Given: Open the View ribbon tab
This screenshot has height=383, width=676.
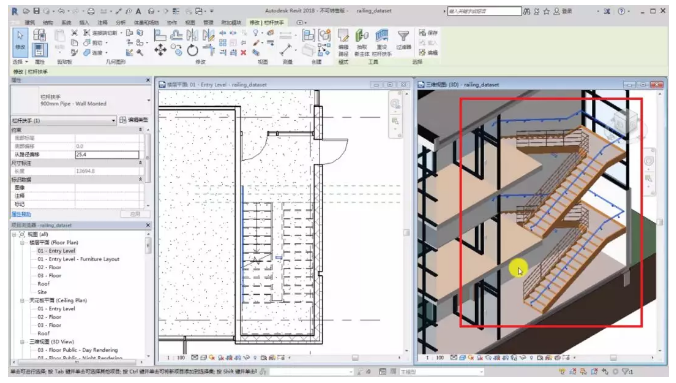Looking at the screenshot, I should click(190, 22).
